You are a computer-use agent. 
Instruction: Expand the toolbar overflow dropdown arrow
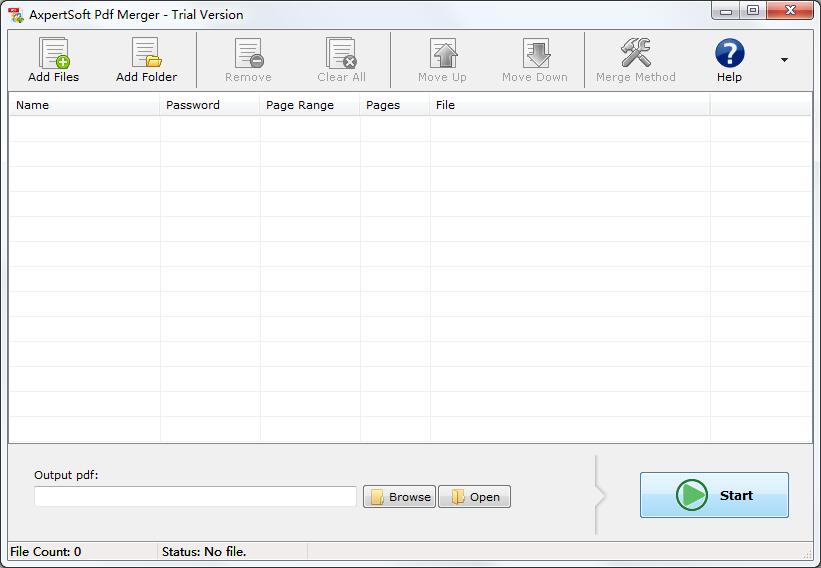784,60
